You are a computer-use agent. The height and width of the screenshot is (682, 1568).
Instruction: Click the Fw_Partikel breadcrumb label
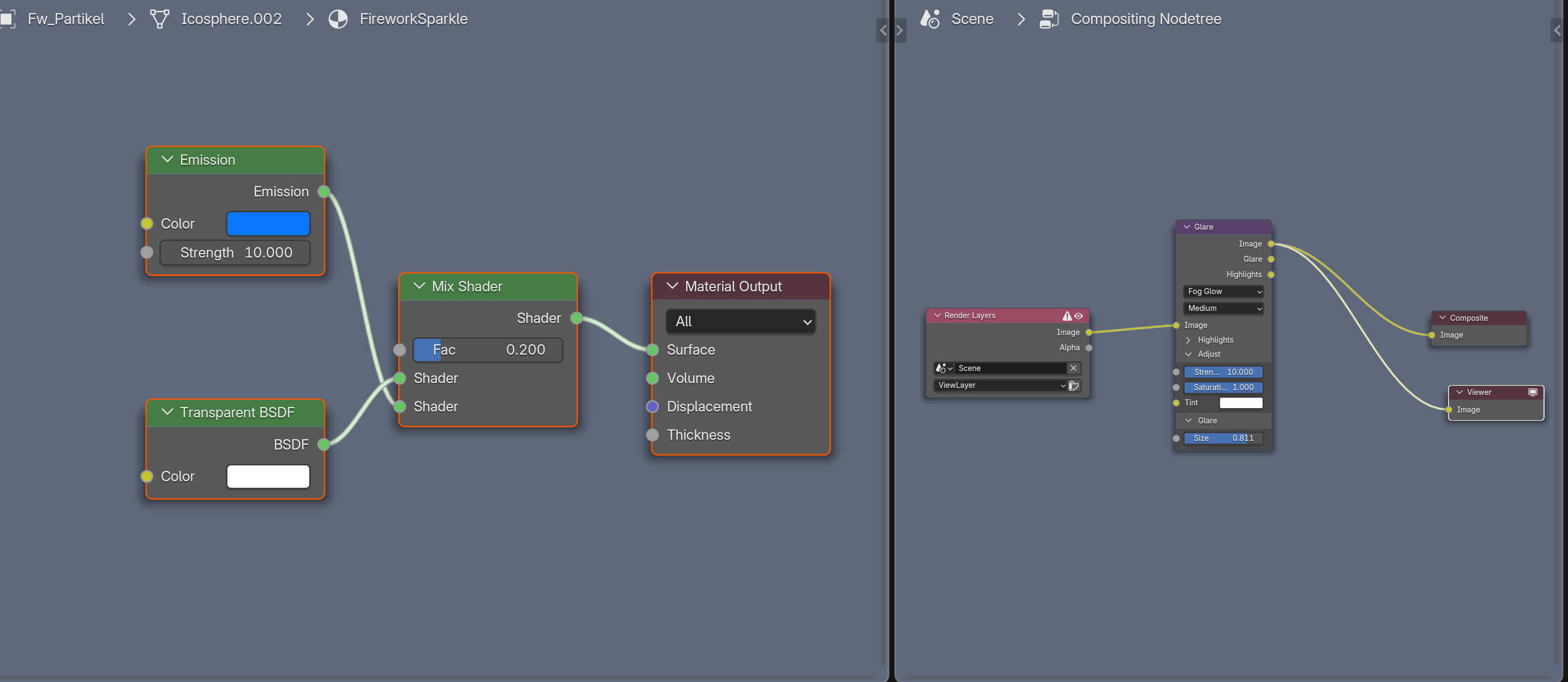(x=66, y=19)
